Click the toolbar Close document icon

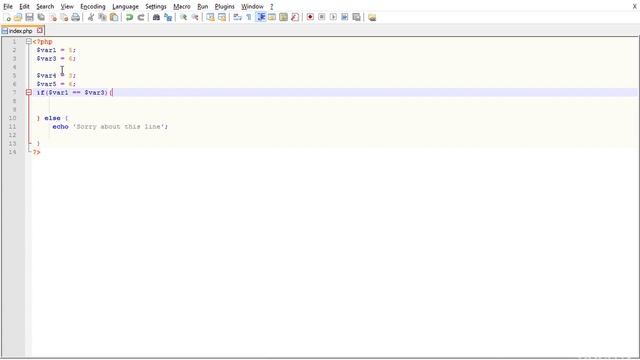click(53, 17)
